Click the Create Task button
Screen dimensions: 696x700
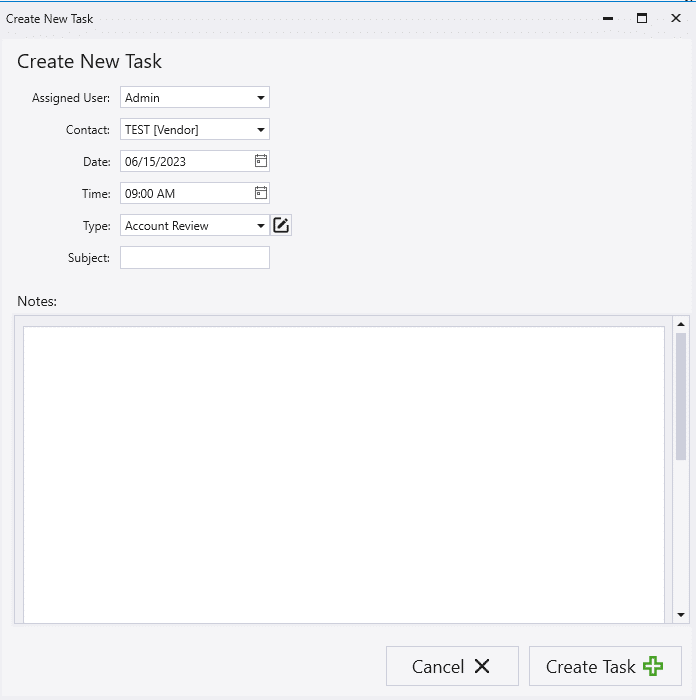coord(605,666)
